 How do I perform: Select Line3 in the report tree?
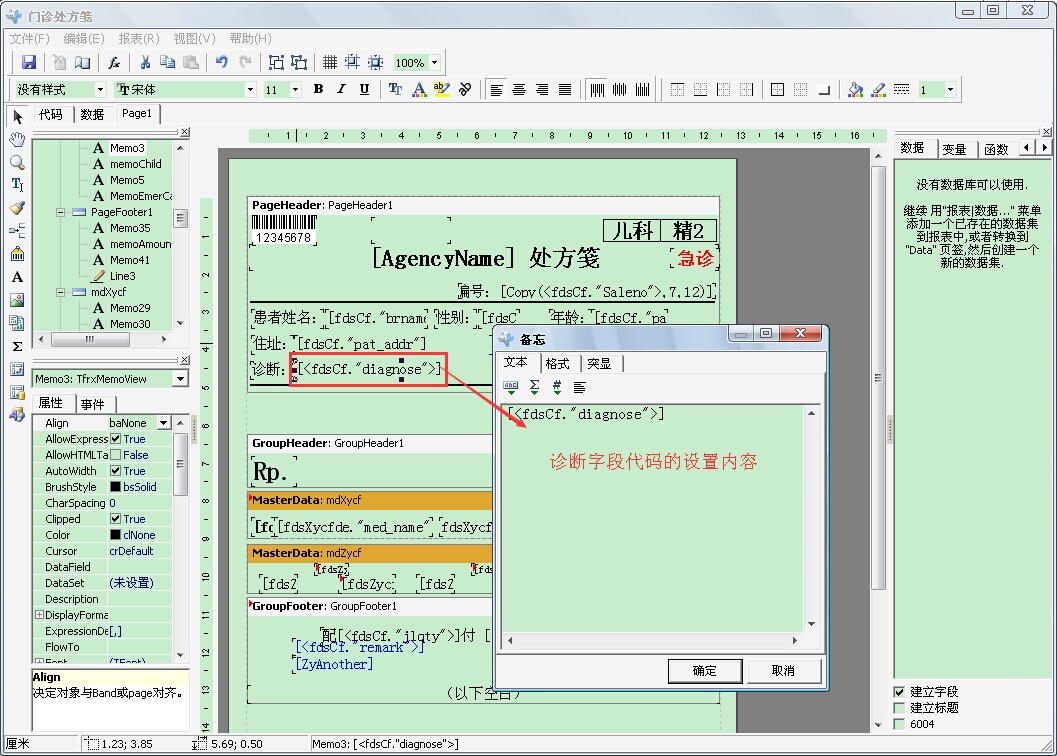123,276
